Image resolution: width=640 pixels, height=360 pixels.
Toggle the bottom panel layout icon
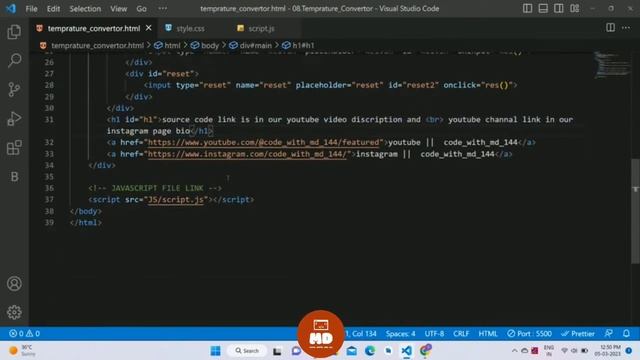coord(543,8)
